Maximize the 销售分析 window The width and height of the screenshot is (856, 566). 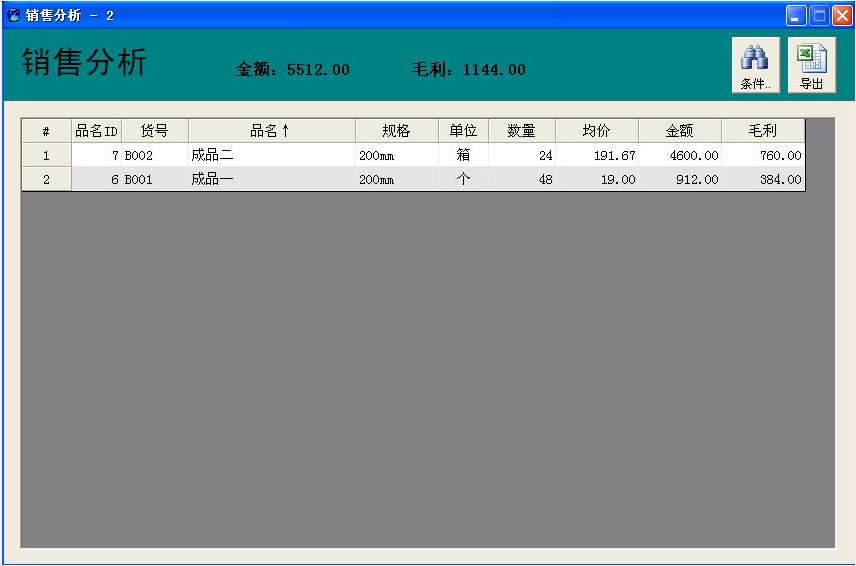pyautogui.click(x=819, y=15)
